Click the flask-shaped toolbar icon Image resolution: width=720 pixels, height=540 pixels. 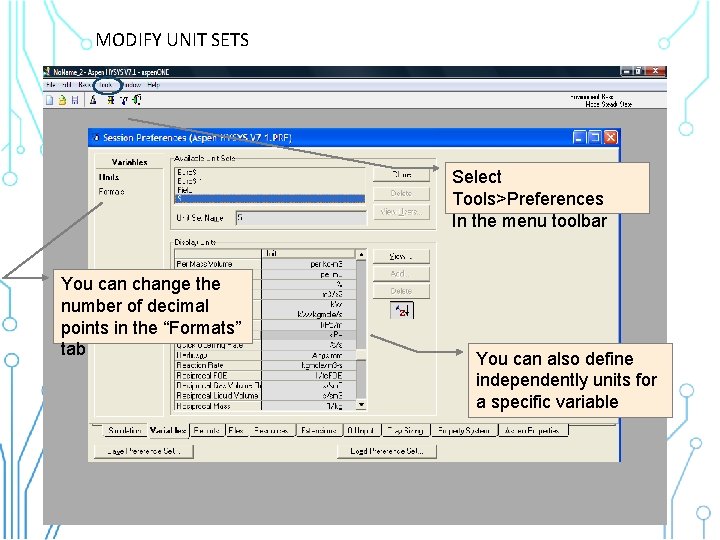pyautogui.click(x=93, y=100)
